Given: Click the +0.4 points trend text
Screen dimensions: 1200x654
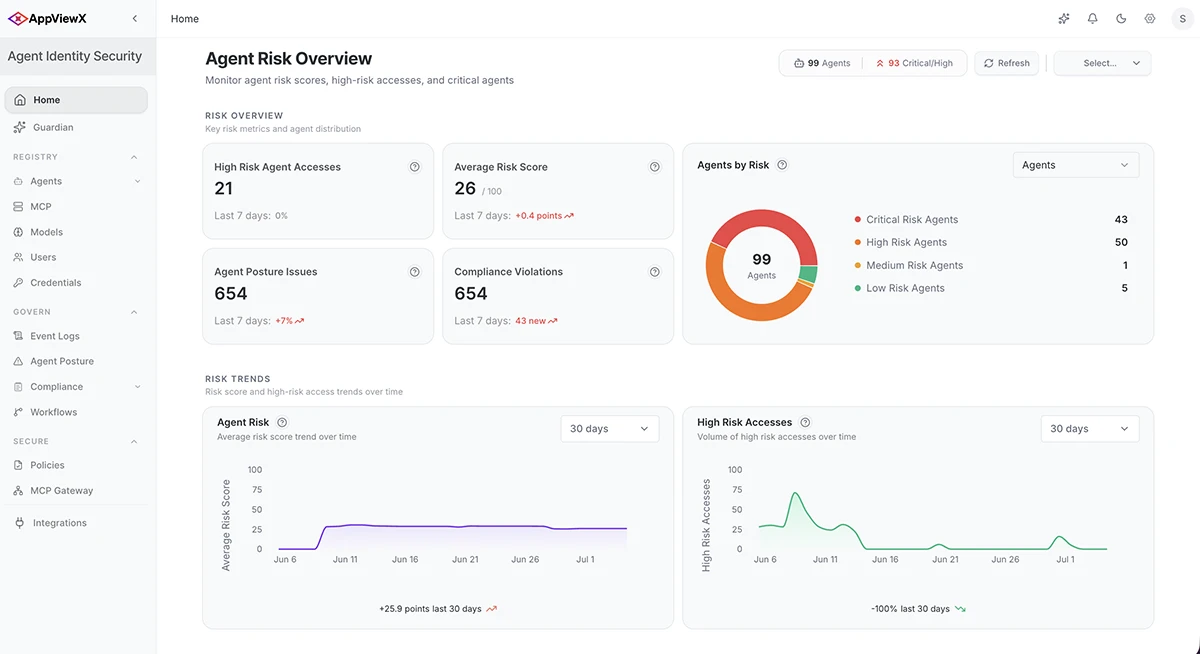Looking at the screenshot, I should [x=545, y=216].
